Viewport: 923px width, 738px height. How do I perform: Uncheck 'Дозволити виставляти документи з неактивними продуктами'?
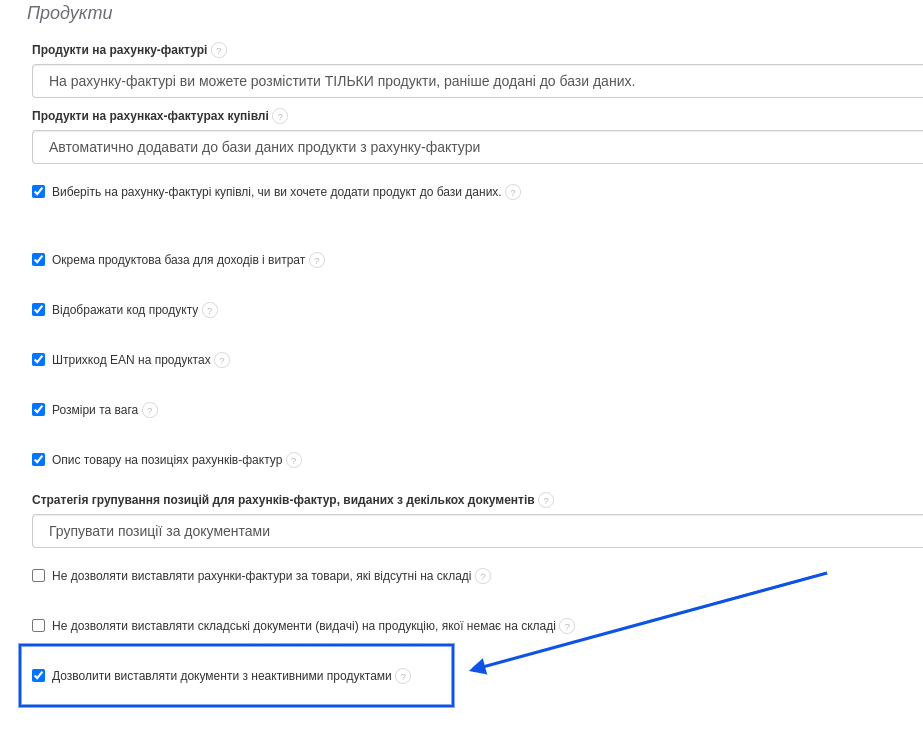click(x=39, y=676)
